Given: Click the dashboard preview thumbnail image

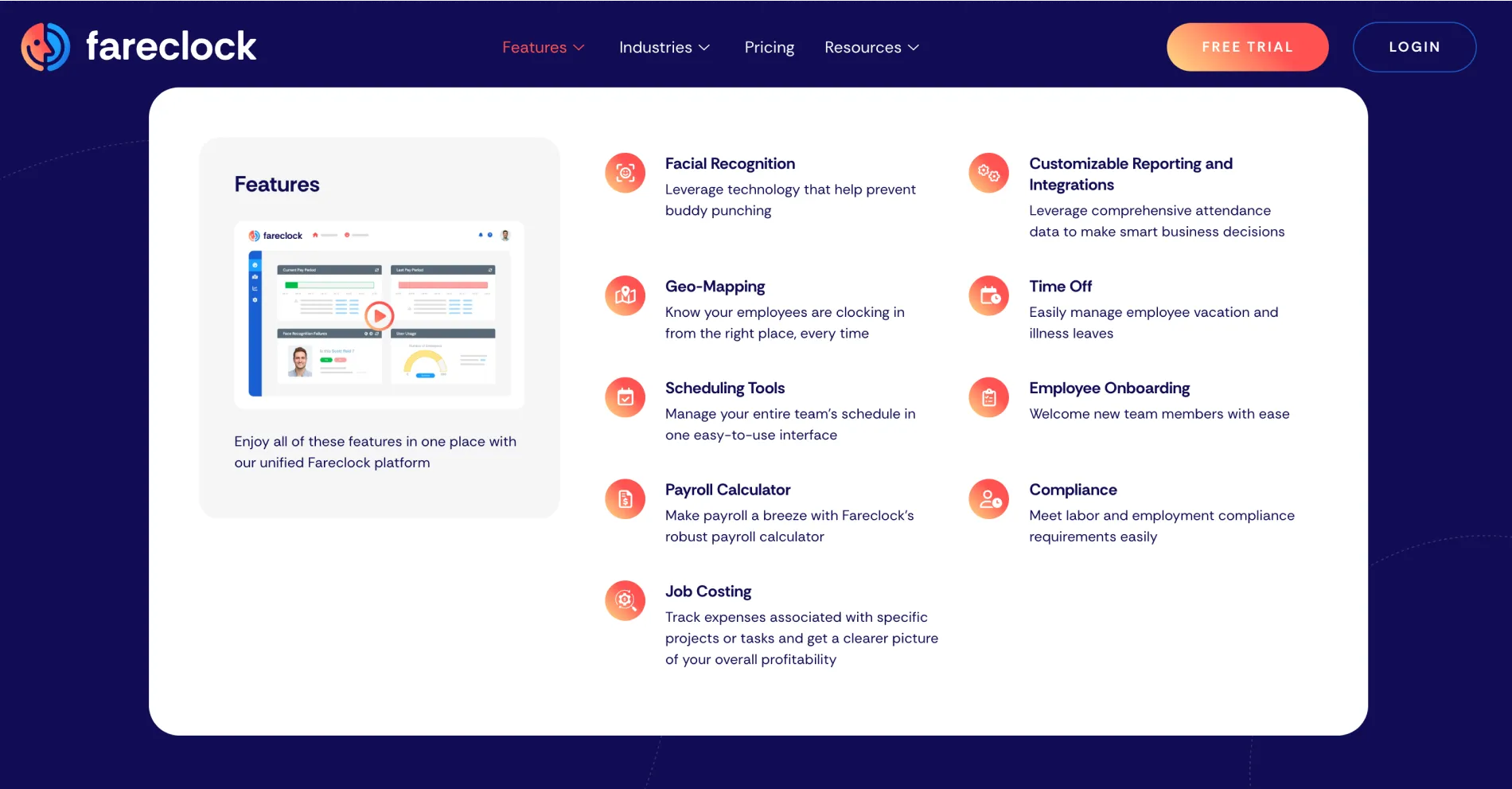Looking at the screenshot, I should click(380, 315).
